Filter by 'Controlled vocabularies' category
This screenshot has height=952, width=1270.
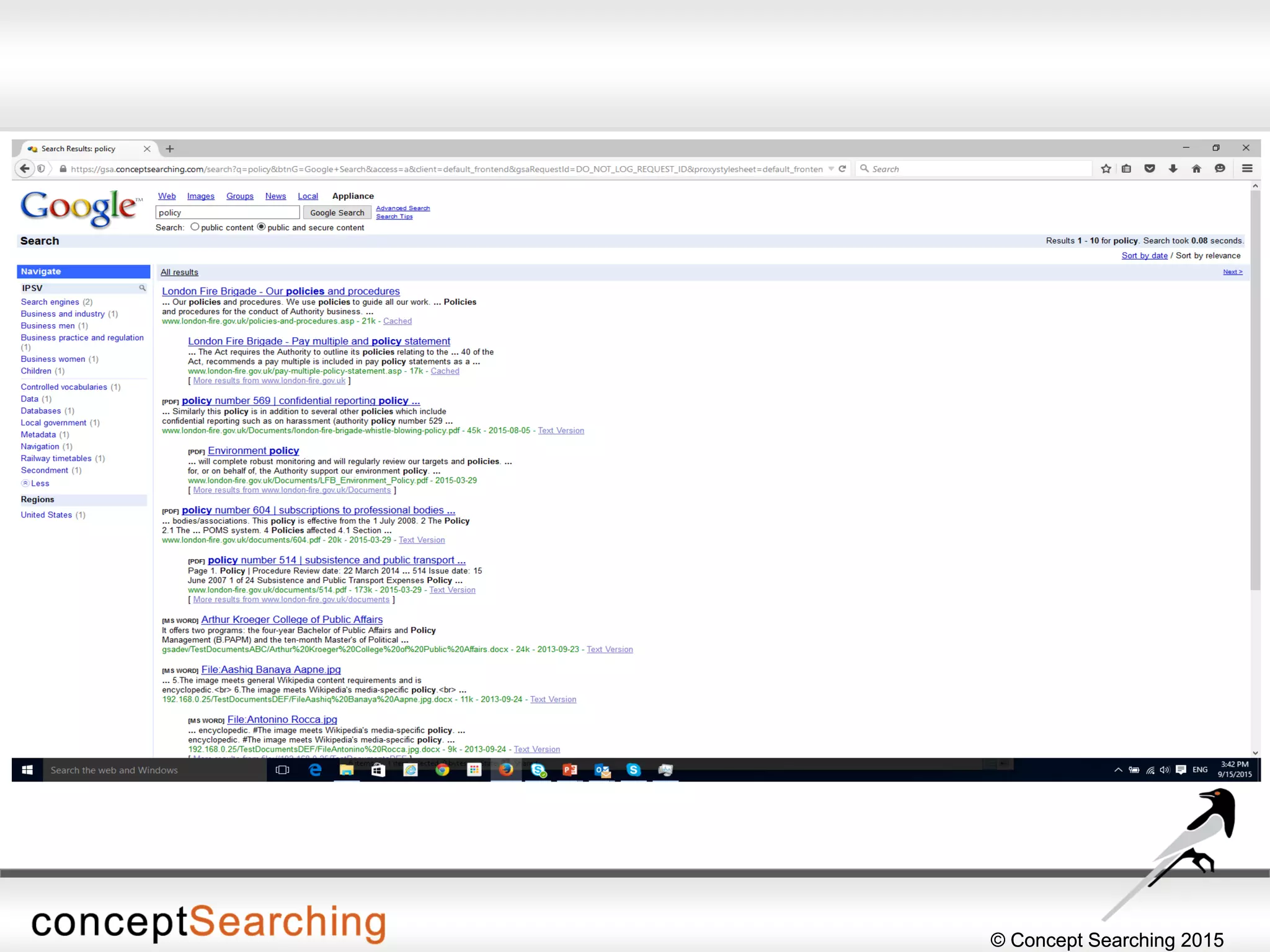coord(64,387)
